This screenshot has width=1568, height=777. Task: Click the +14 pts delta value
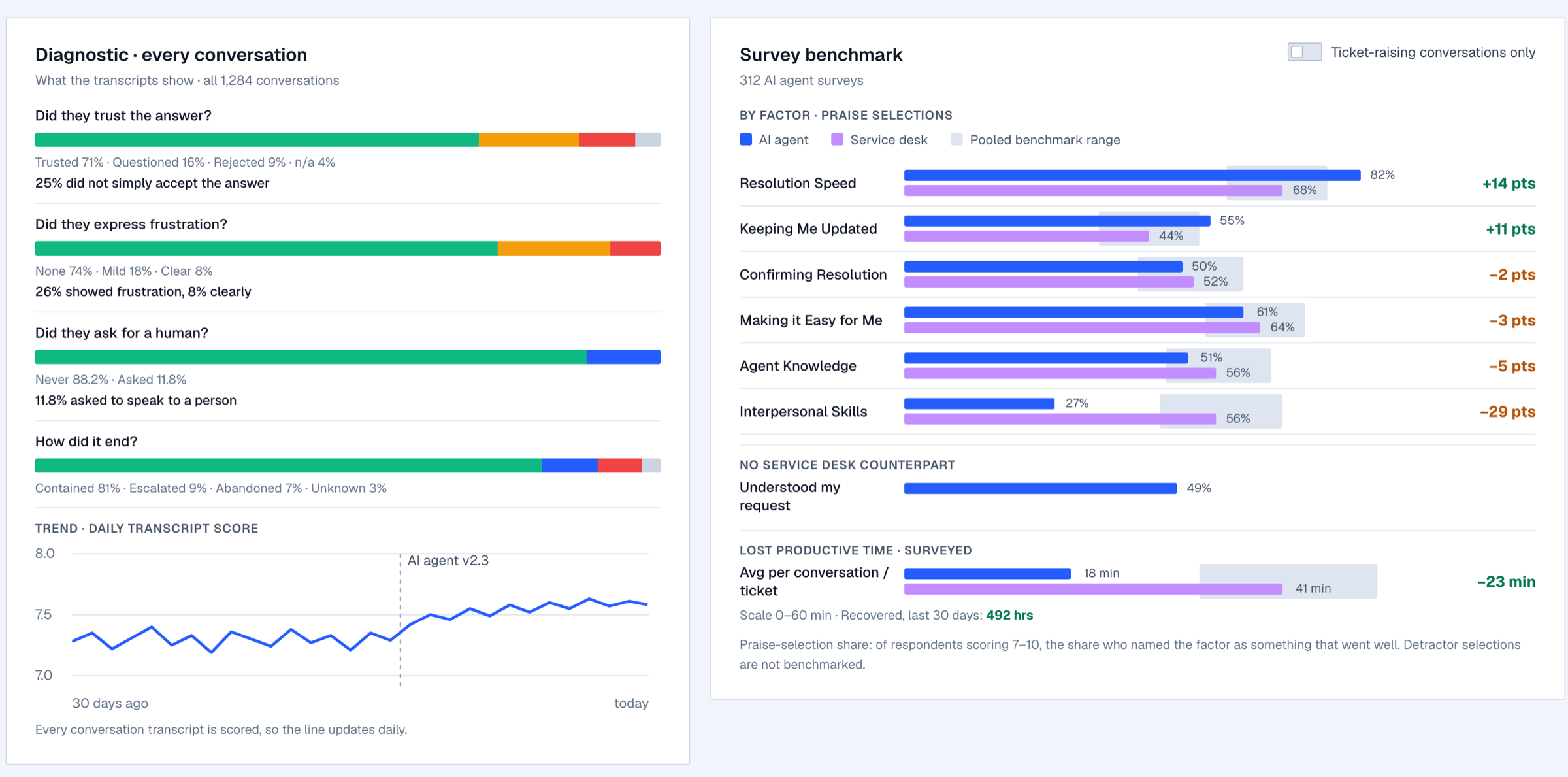click(x=1509, y=183)
